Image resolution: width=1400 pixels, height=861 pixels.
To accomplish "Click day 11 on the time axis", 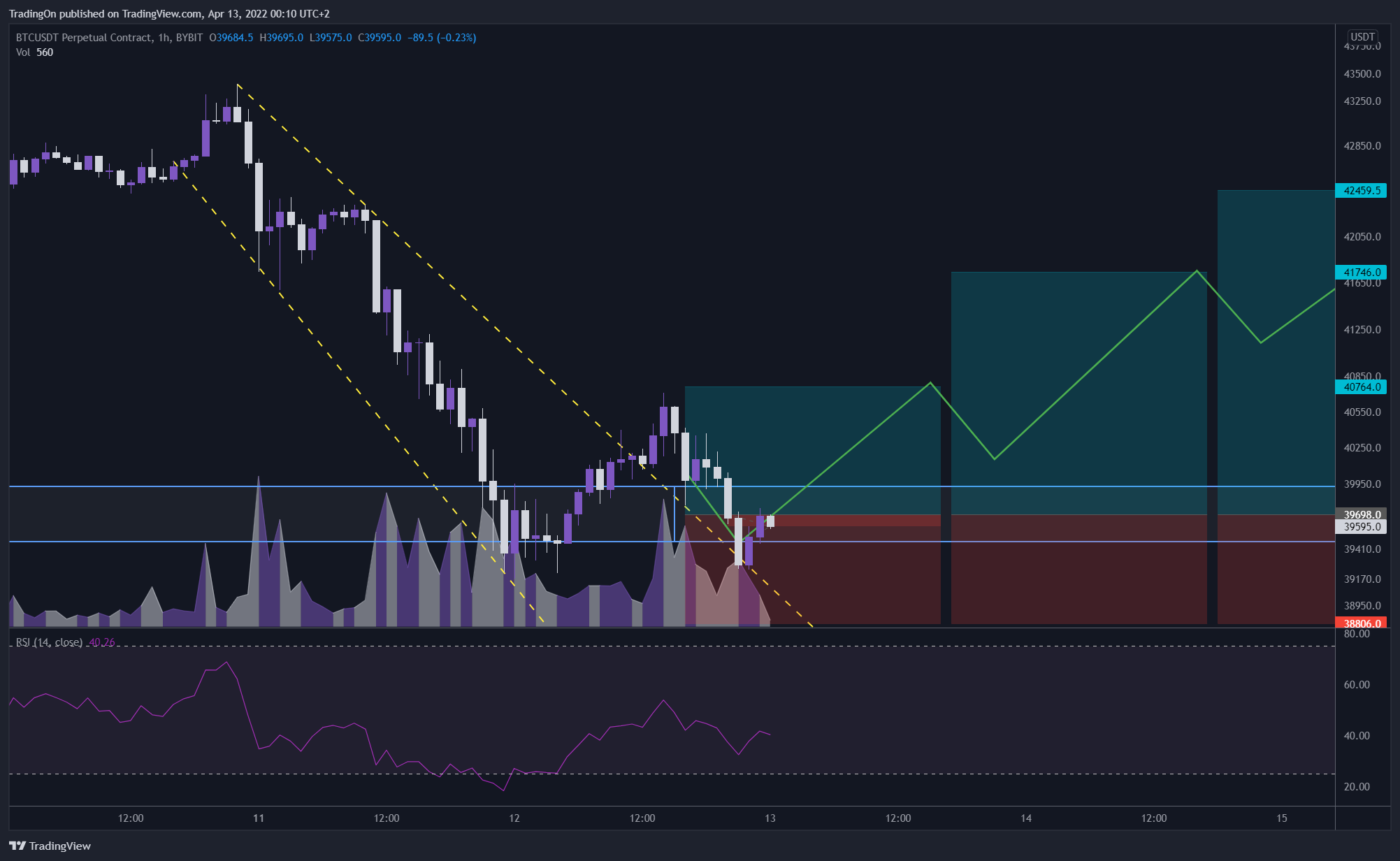I will coord(259,818).
